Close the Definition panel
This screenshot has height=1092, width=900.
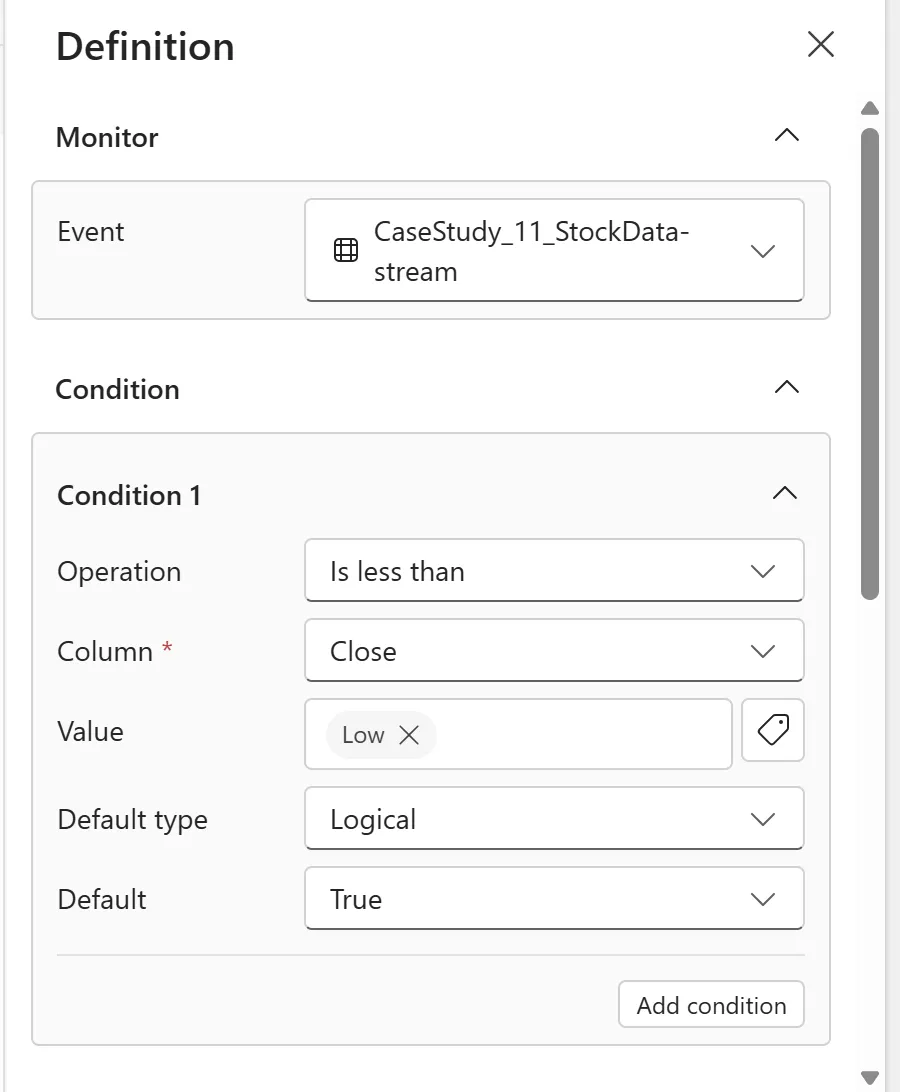[x=821, y=45]
